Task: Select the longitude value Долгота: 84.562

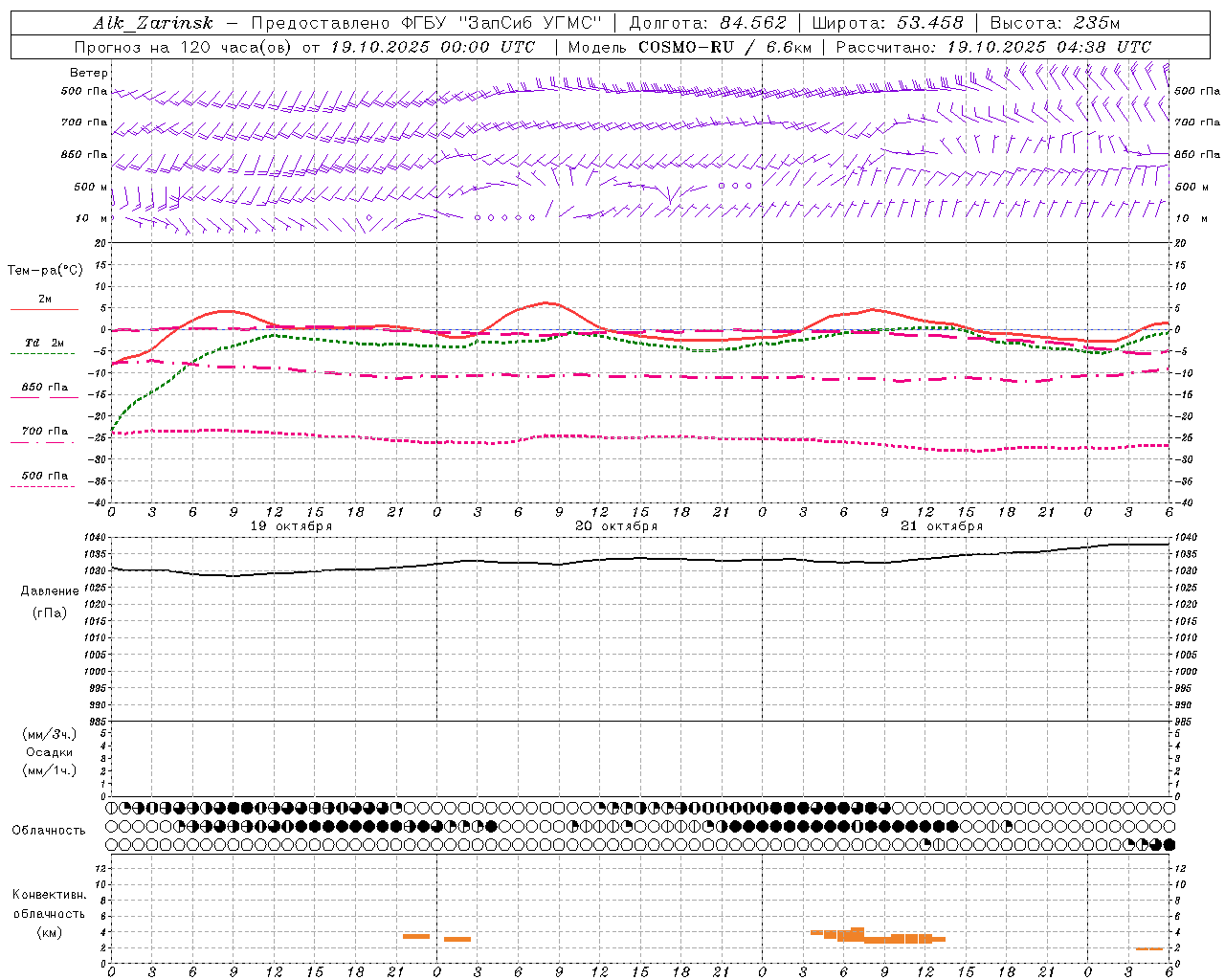Action: click(x=707, y=24)
